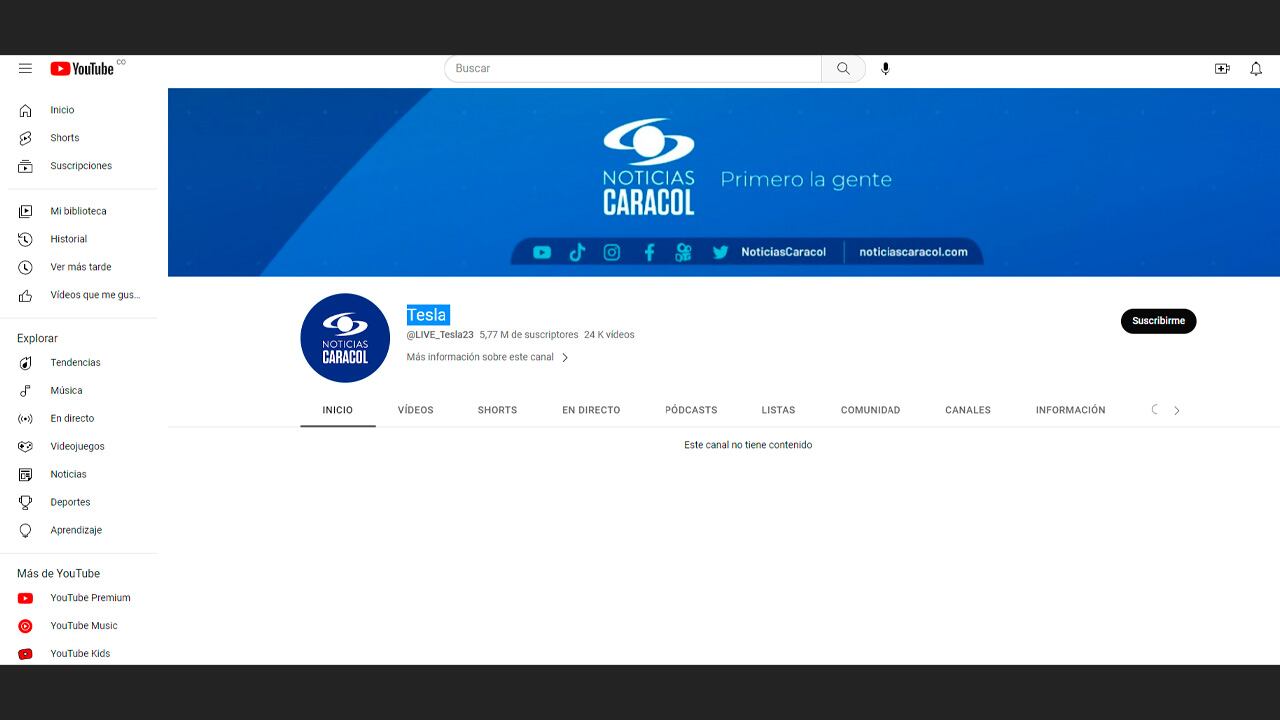This screenshot has height=720, width=1280.
Task: Open the voice search microphone
Action: pos(884,68)
